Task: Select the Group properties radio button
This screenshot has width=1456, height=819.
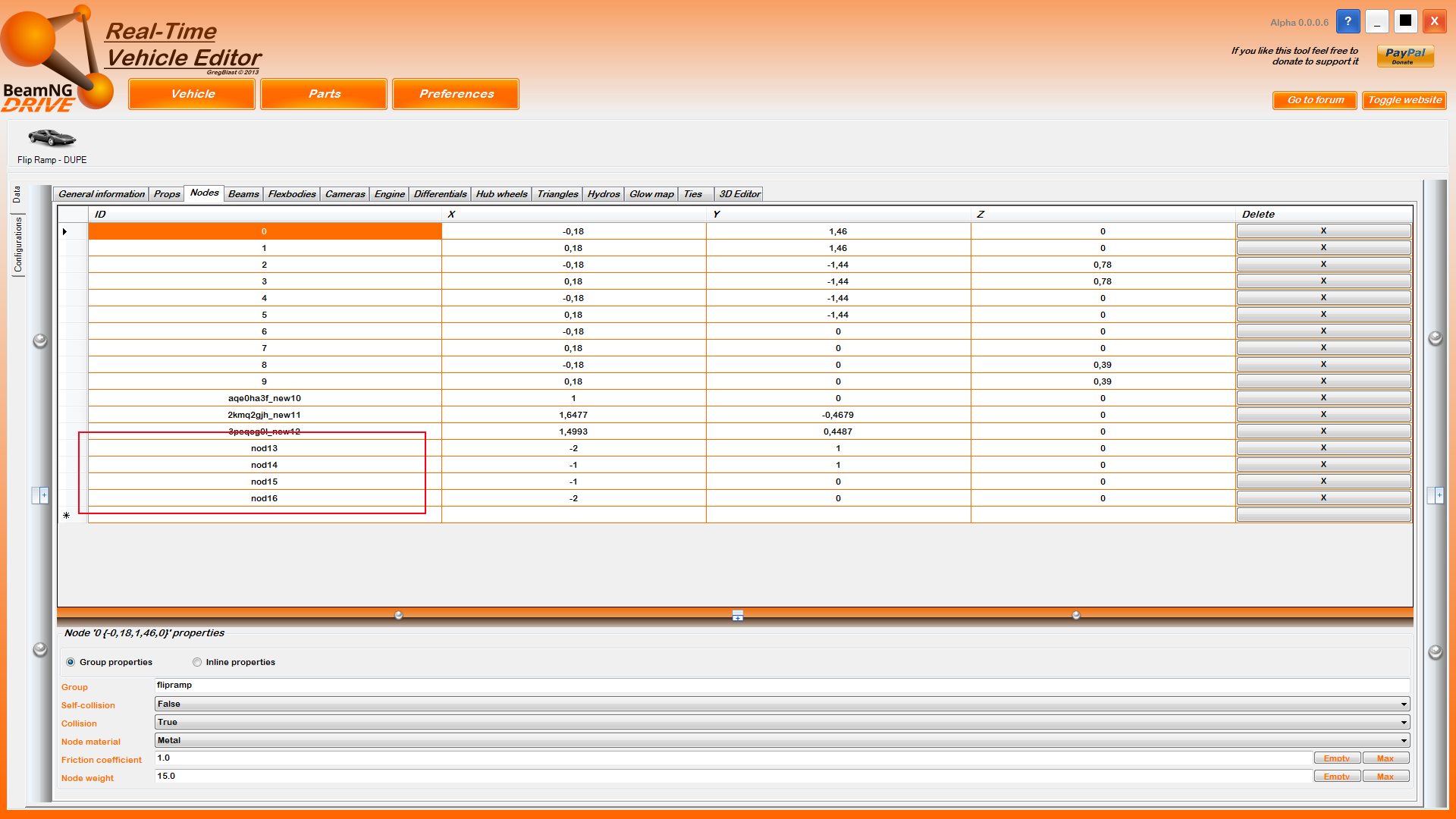Action: pos(71,662)
